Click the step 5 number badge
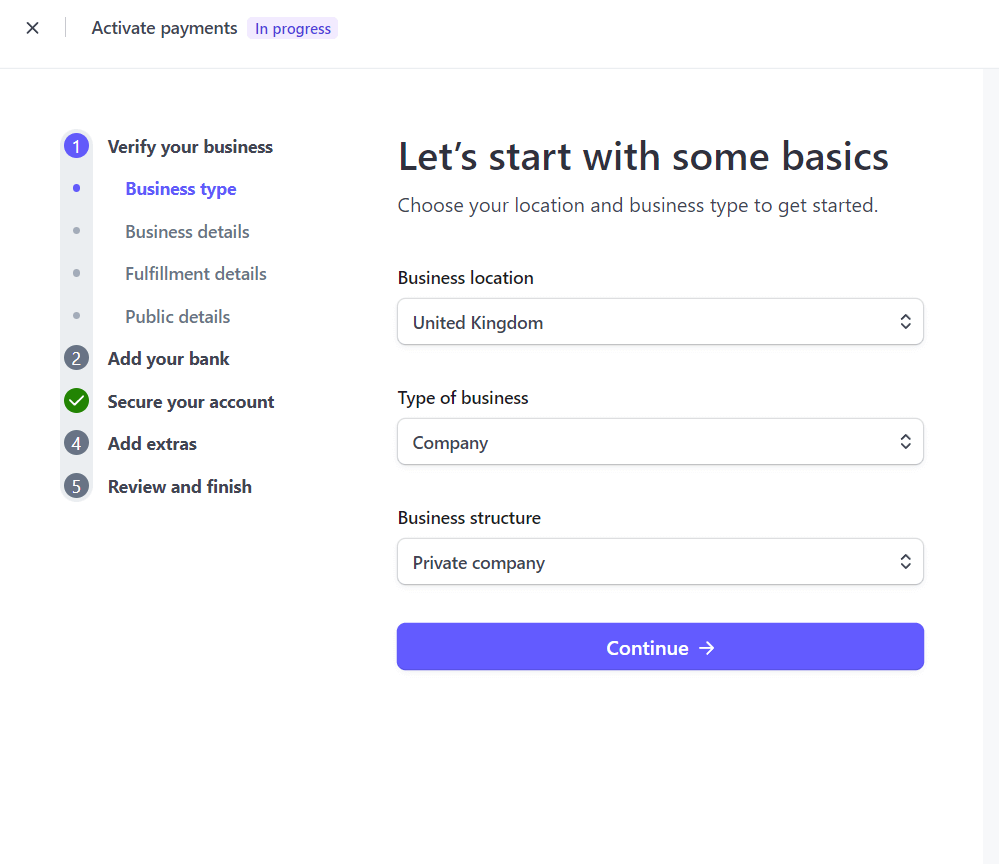999x864 pixels. click(76, 486)
